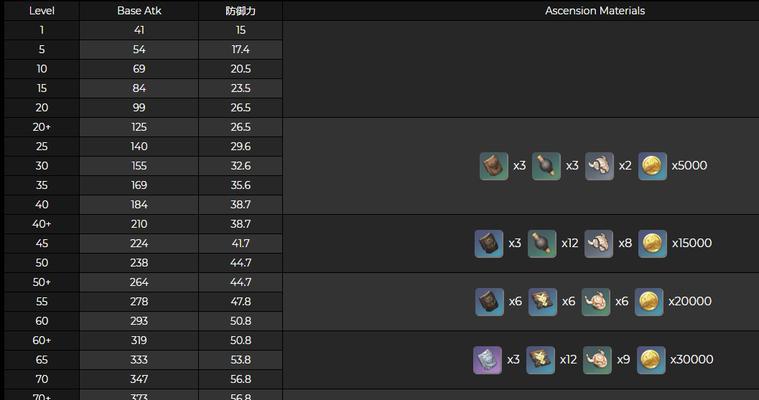Screen dimensions: 759x400
Task: Click the blue tile icon in the x15000 row
Action: [x=489, y=243]
